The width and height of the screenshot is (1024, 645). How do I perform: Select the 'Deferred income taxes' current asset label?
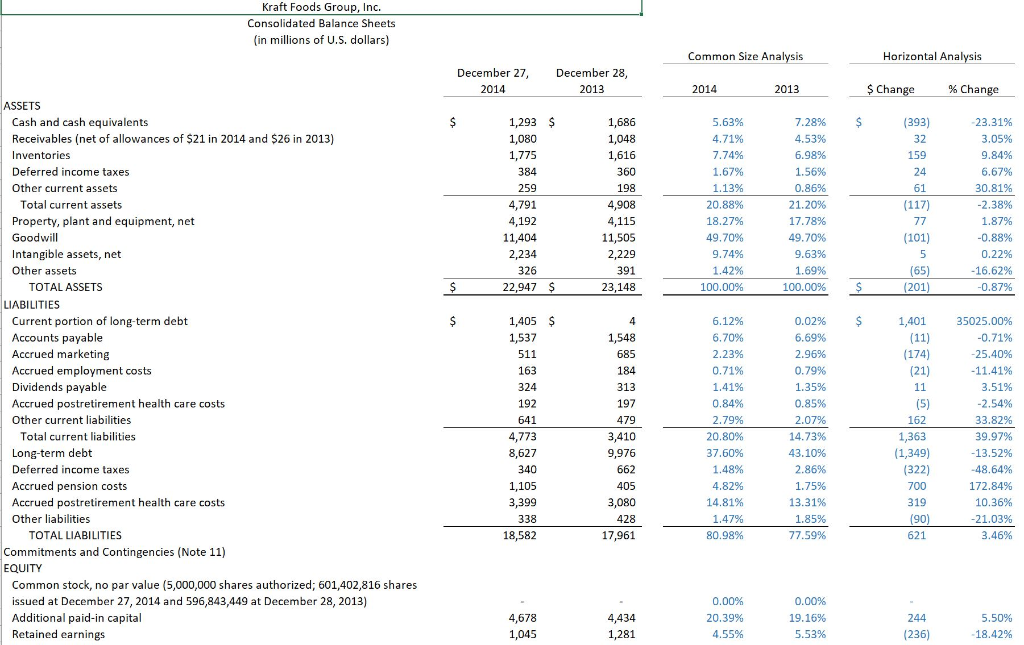coord(71,172)
